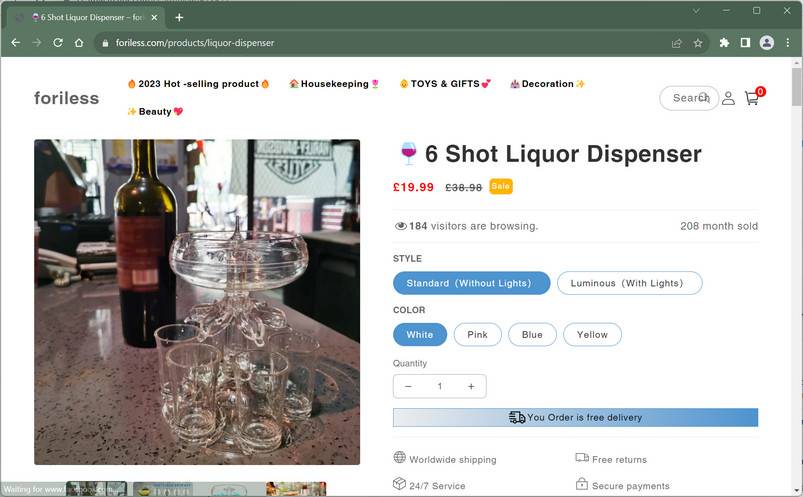Viewport: 803px width, 497px height.
Task: Open the Beauty category
Action: tap(155, 111)
